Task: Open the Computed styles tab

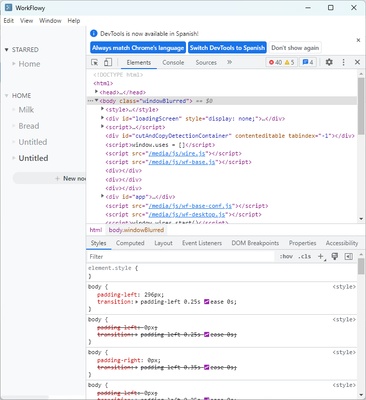Action: (x=130, y=243)
